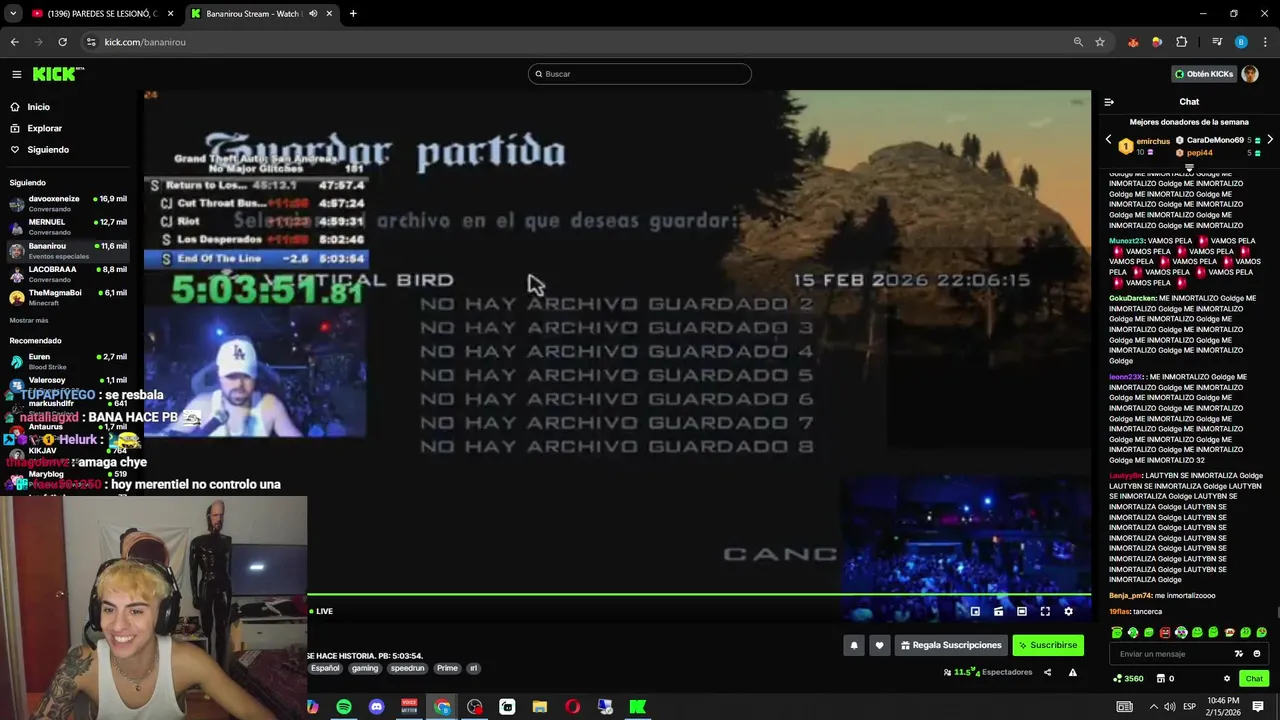The image size is (1280, 720).
Task: Open the translate icon in chat input
Action: point(1239,653)
